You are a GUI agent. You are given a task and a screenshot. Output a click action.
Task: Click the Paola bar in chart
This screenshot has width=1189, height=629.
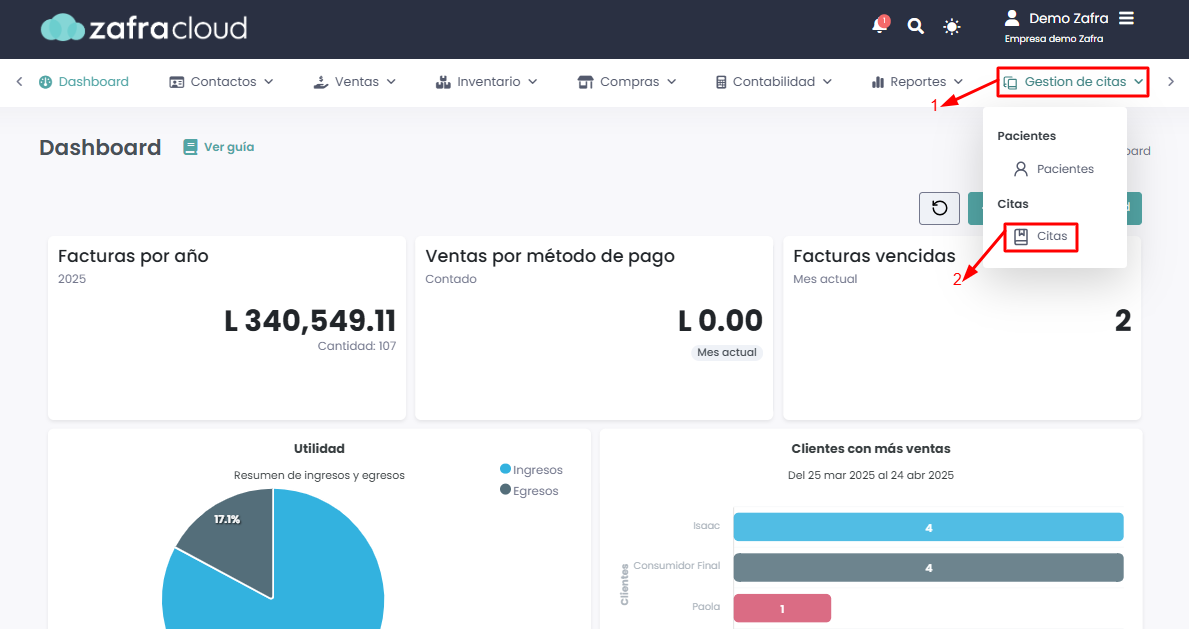782,609
